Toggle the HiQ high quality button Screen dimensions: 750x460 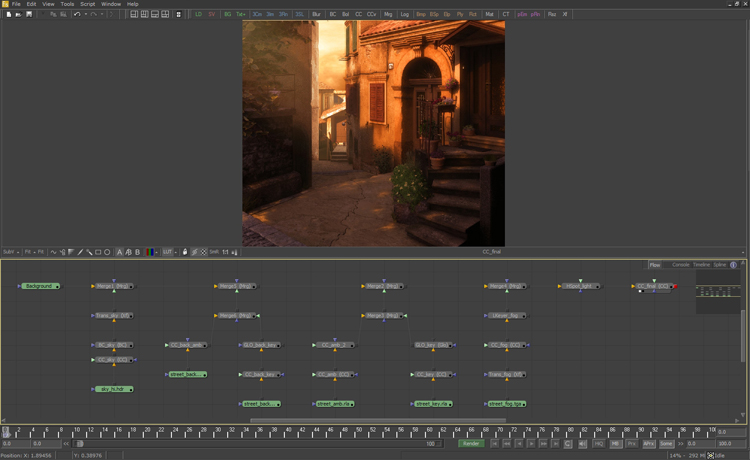click(599, 443)
